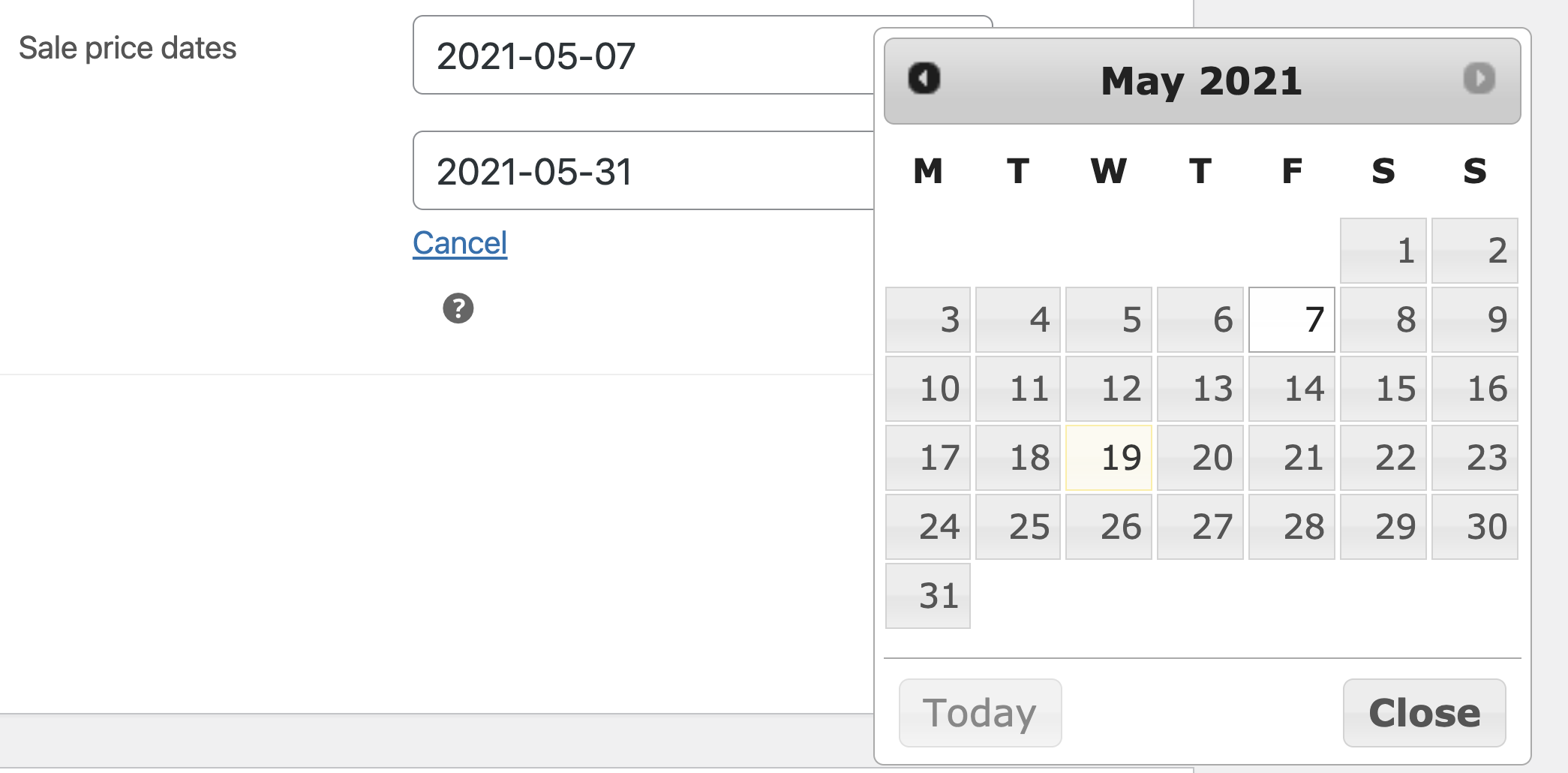
Task: Select May 14 in the calendar
Action: tap(1292, 389)
